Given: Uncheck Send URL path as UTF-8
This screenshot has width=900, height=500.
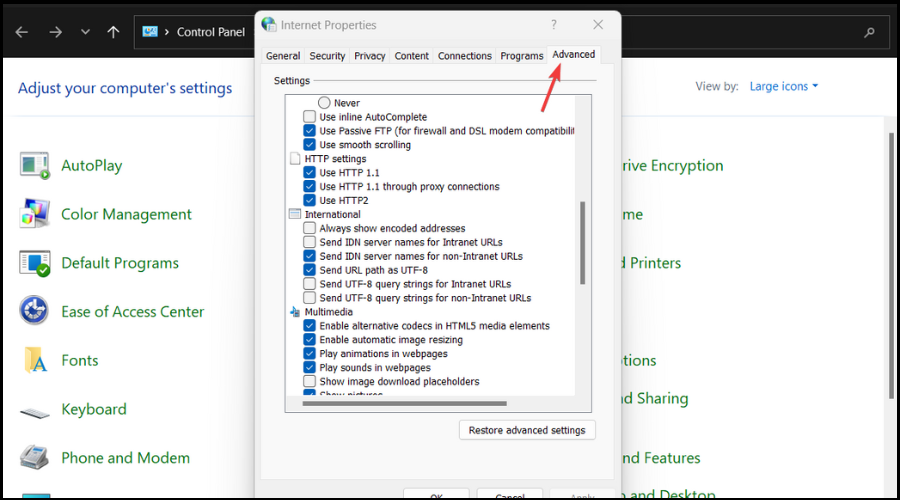Looking at the screenshot, I should pos(309,270).
